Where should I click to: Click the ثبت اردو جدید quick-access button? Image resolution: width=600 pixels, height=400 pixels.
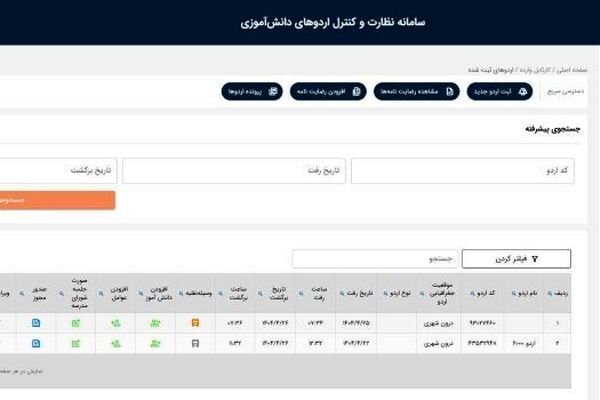499,91
